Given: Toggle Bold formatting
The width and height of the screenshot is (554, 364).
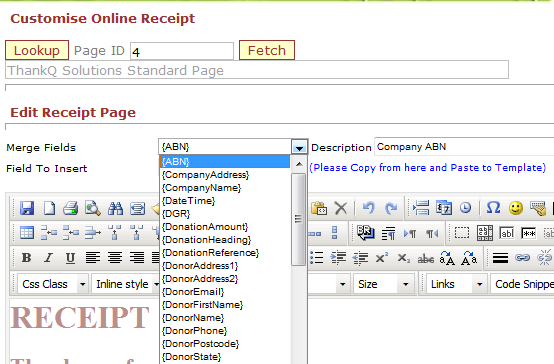Looking at the screenshot, I should click(26, 258).
